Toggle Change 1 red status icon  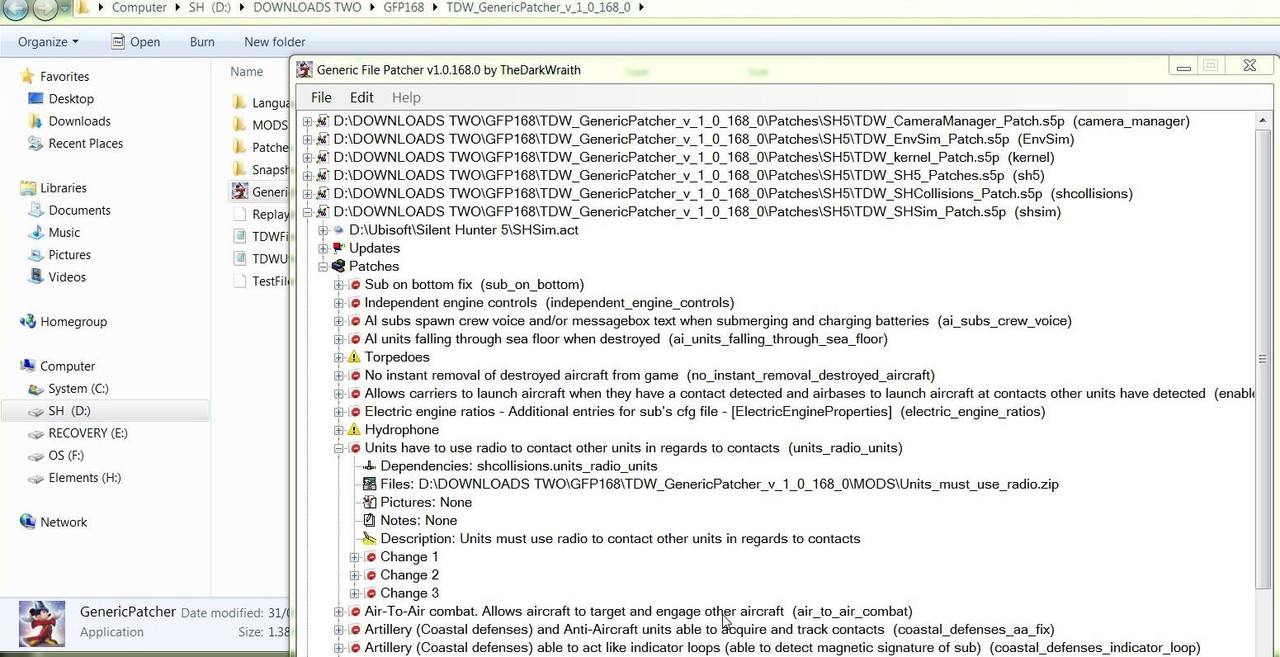click(x=370, y=557)
